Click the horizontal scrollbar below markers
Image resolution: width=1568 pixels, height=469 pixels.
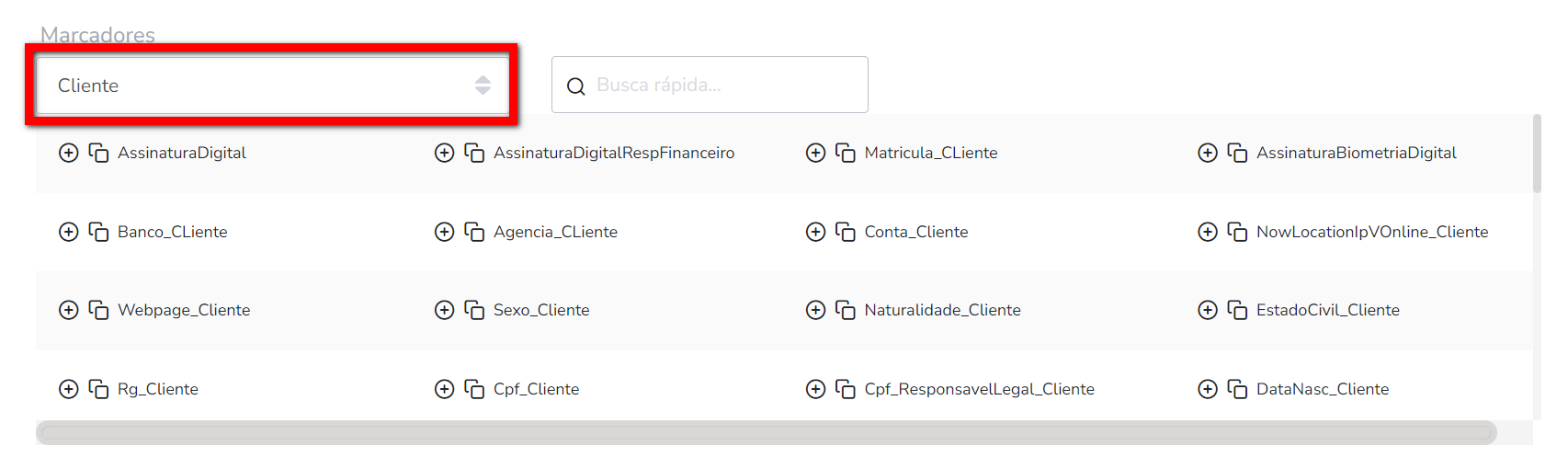767,432
